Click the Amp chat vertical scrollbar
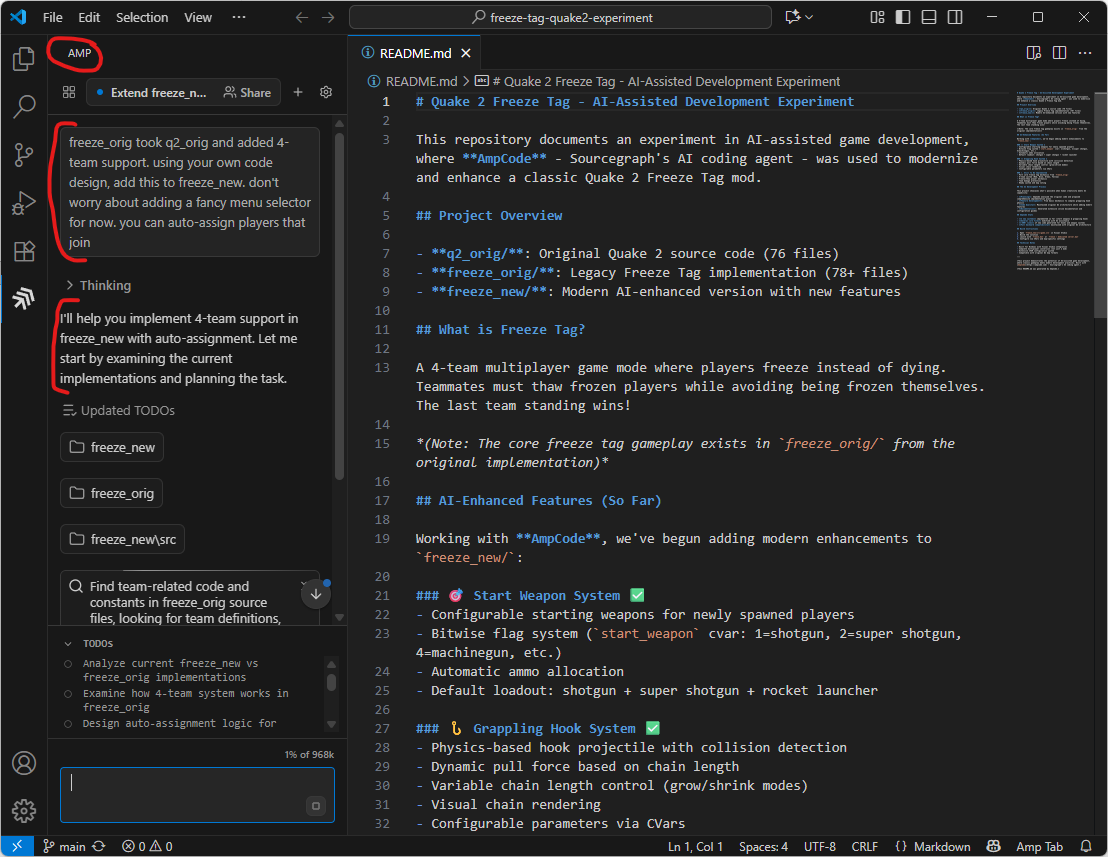Viewport: 1108px width, 857px height. (339, 307)
